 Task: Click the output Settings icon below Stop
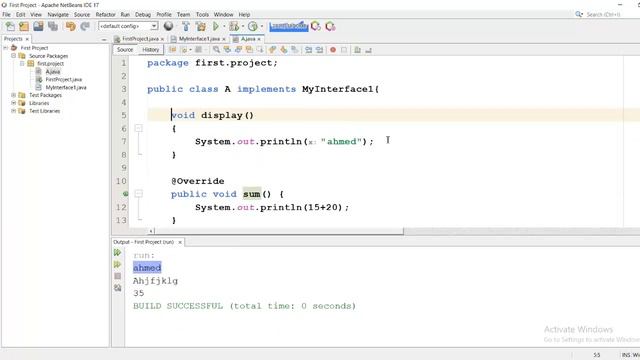[x=118, y=288]
